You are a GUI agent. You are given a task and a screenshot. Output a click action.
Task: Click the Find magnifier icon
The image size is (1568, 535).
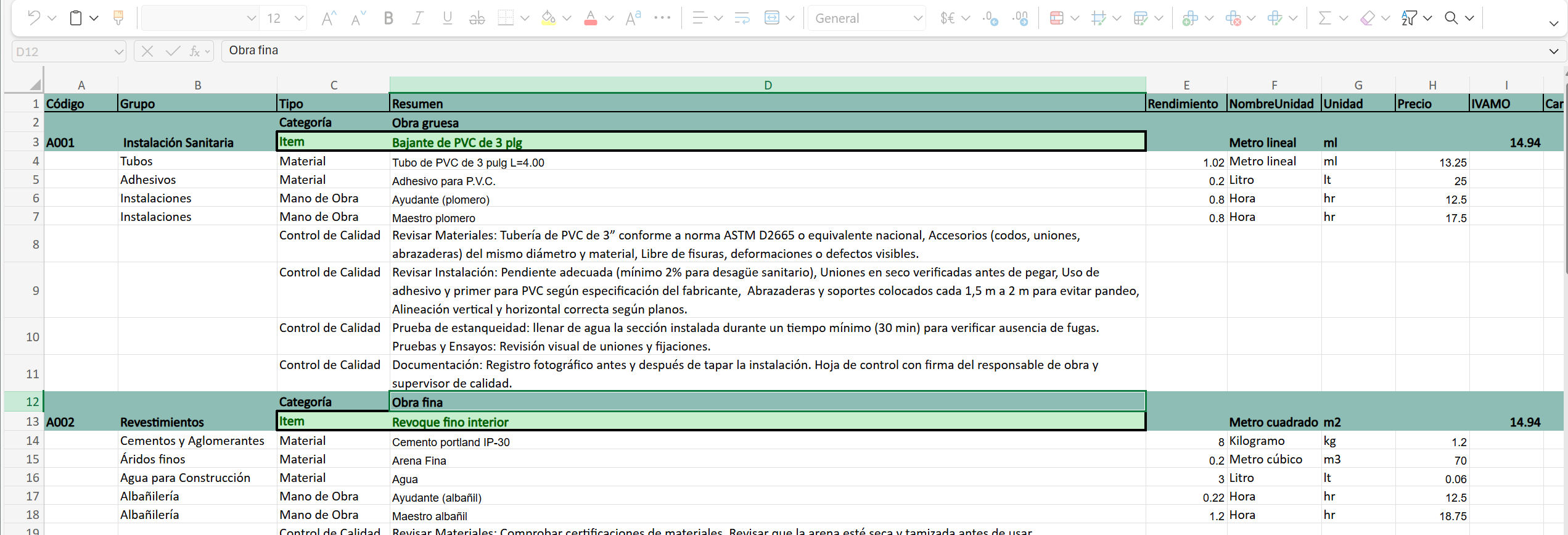(x=1451, y=19)
